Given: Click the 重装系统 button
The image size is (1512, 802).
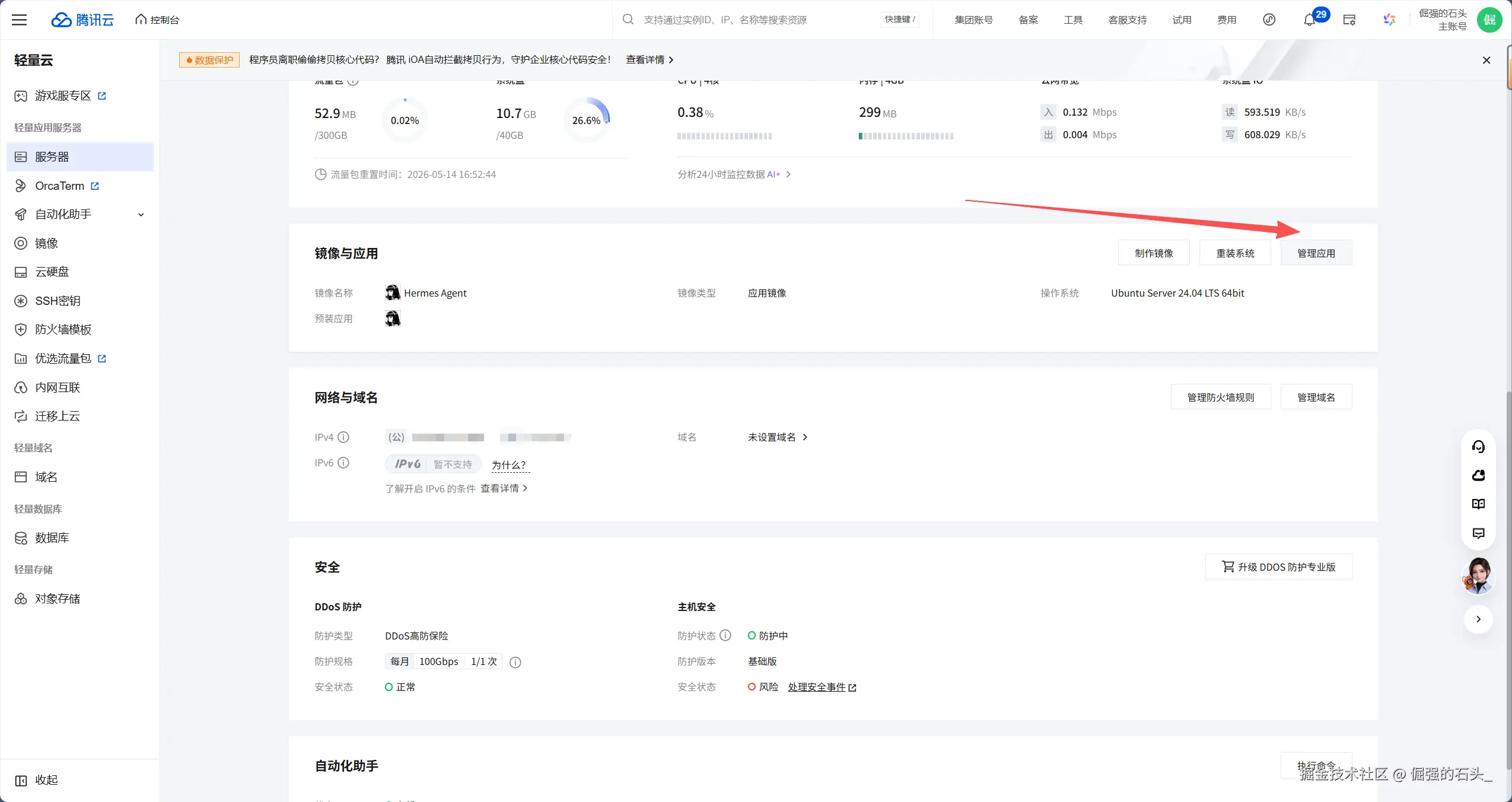Looking at the screenshot, I should [1235, 253].
